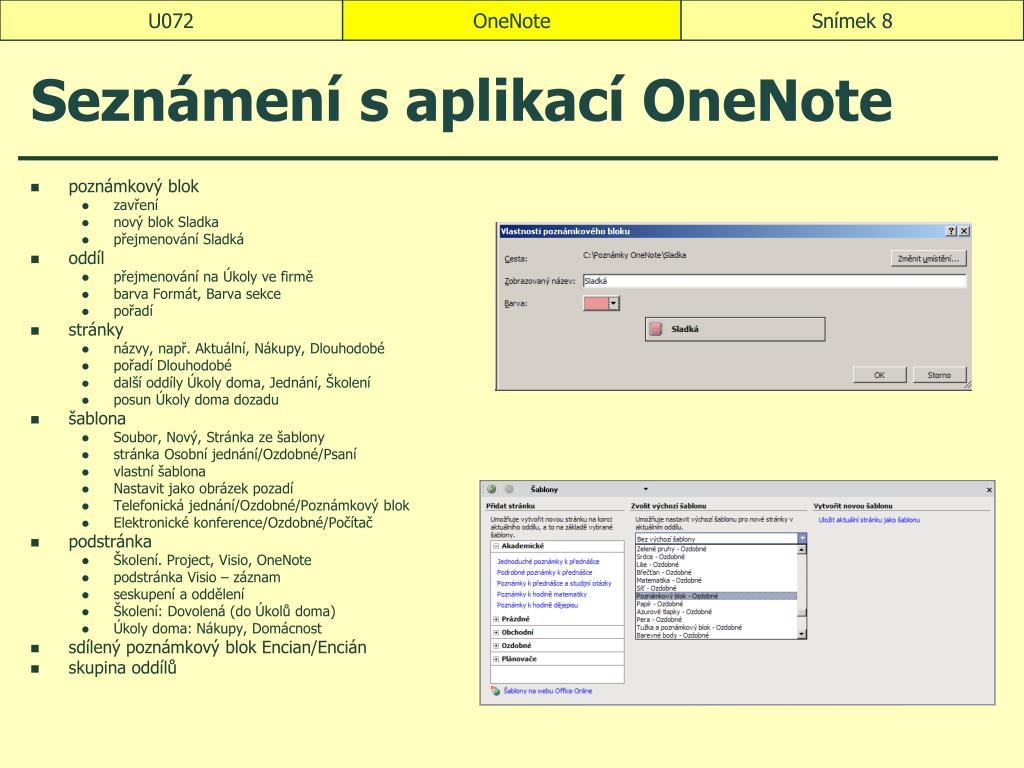This screenshot has height=768, width=1024.
Task: Expand the Prázdné template category
Action: (x=496, y=619)
